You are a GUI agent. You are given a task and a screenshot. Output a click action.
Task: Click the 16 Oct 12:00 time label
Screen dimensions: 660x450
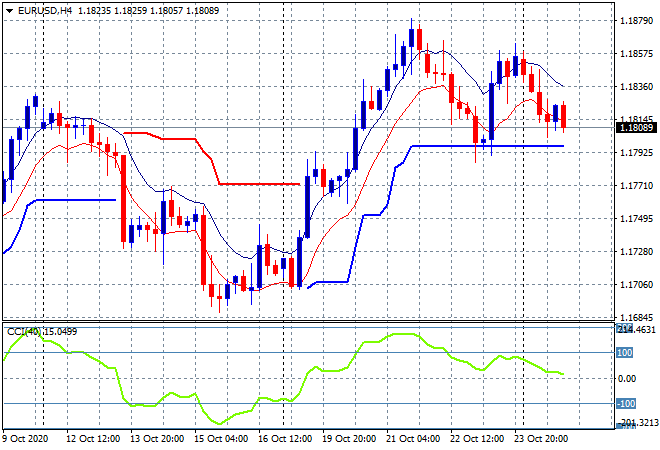285,439
